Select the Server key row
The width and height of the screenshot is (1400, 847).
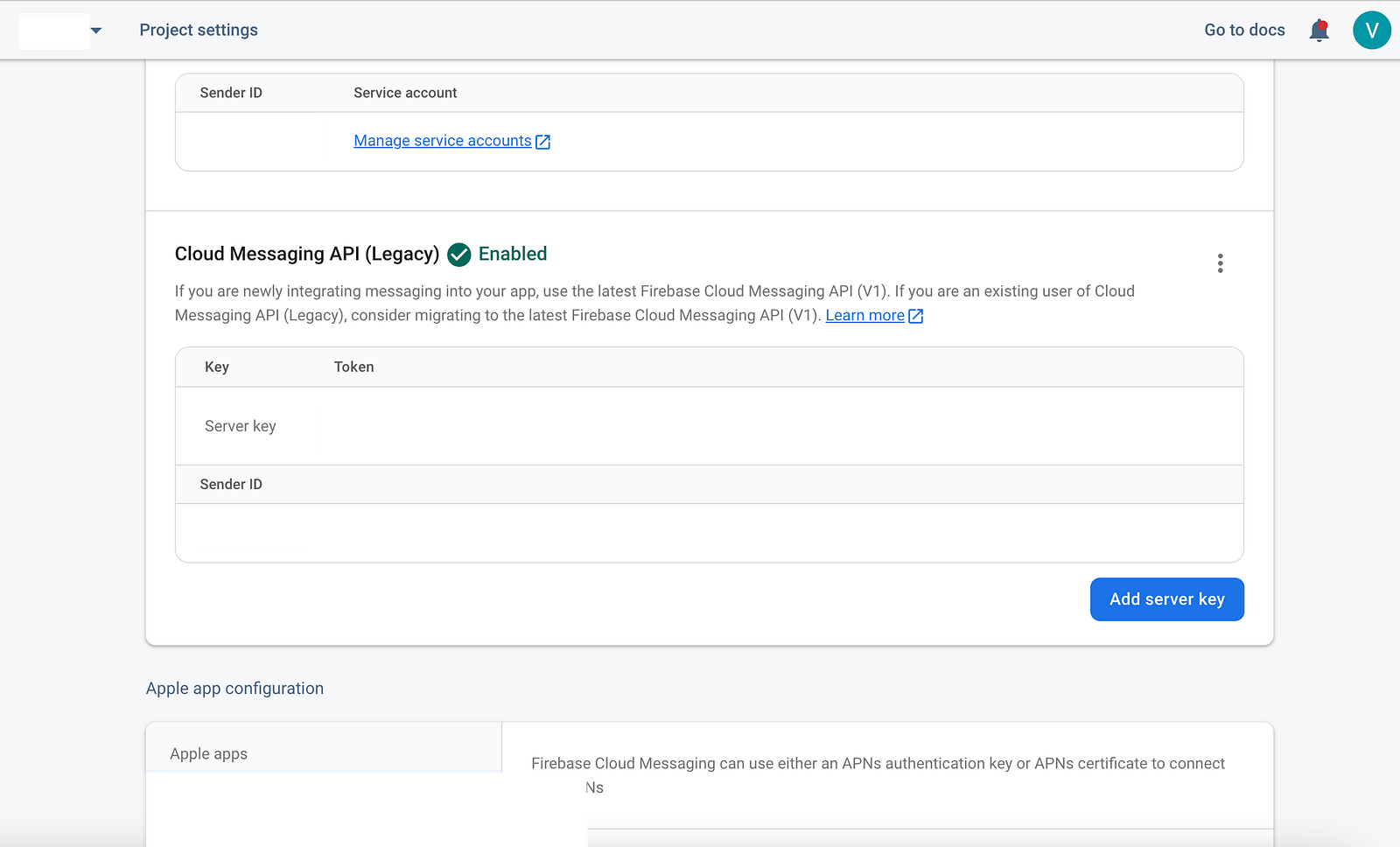pyautogui.click(x=709, y=426)
